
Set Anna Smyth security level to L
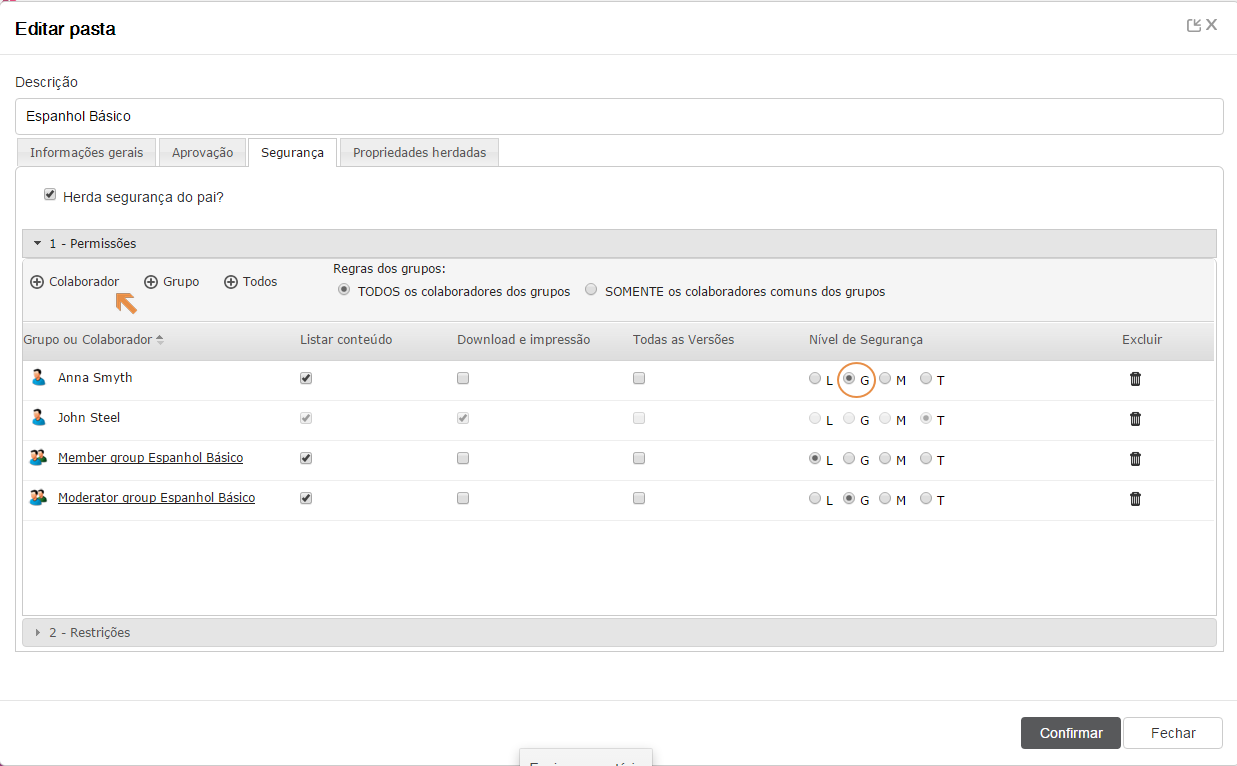[x=815, y=379]
